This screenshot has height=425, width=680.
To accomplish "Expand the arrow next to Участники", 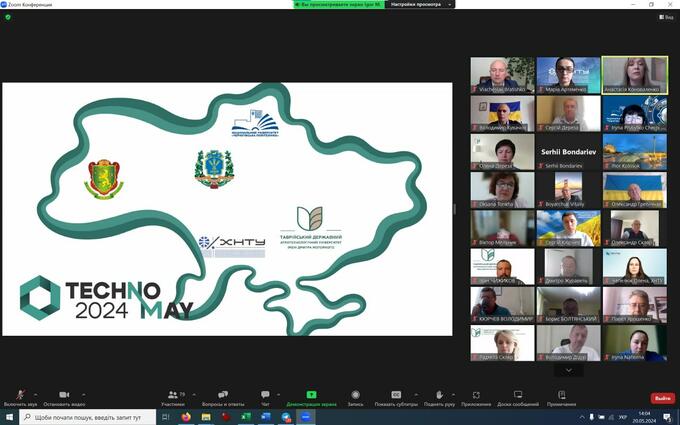I will [193, 395].
